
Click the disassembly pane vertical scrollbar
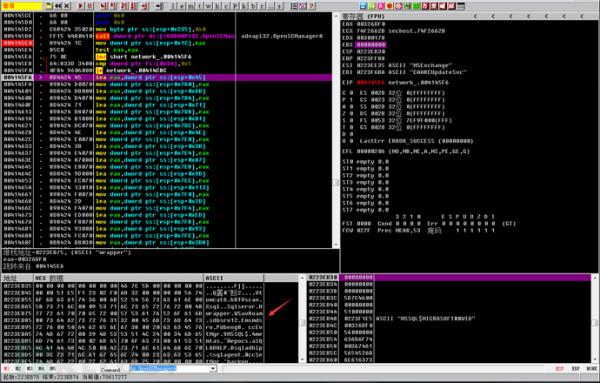tap(336, 130)
